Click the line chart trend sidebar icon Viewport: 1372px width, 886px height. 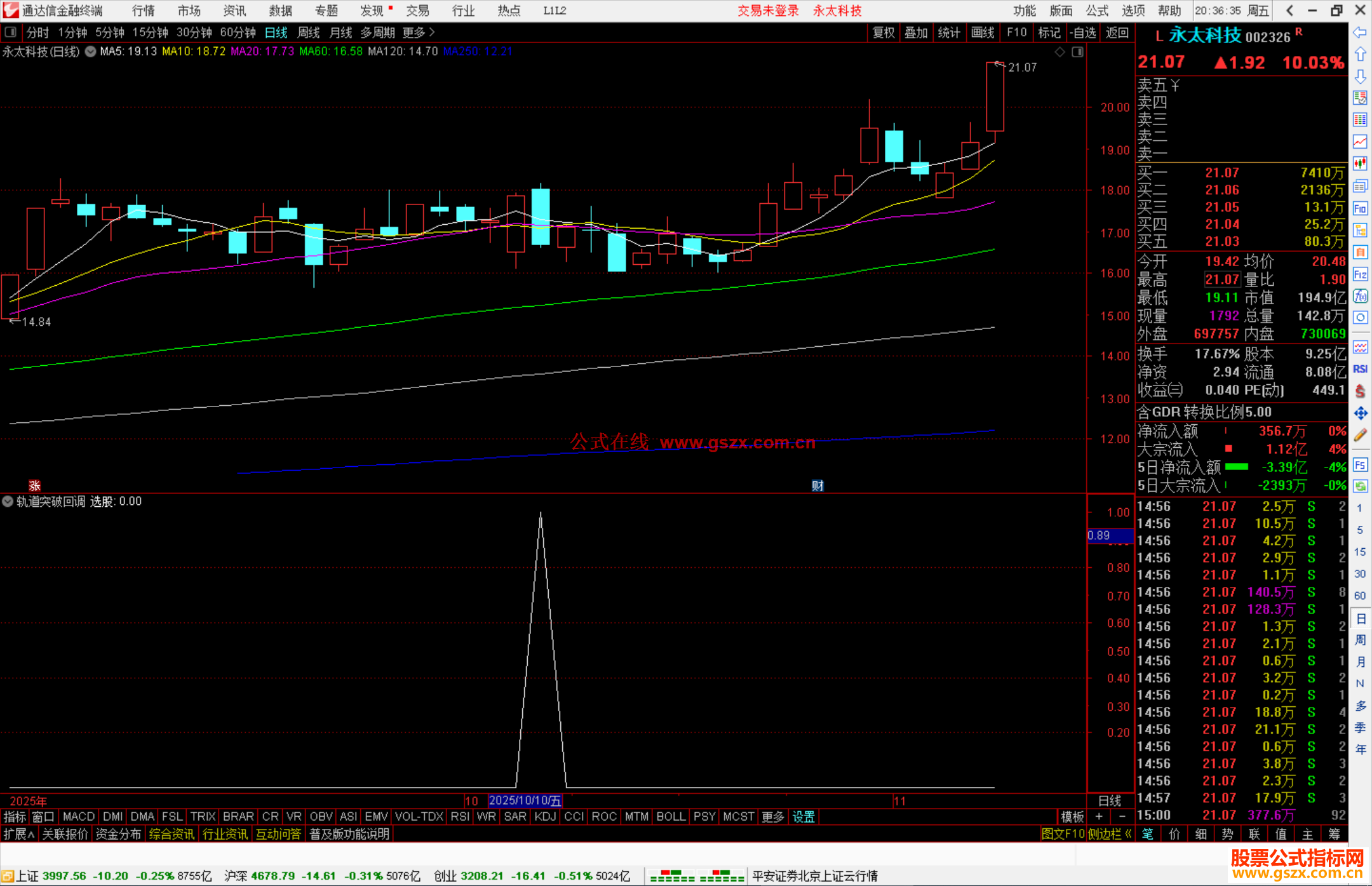tap(1360, 141)
